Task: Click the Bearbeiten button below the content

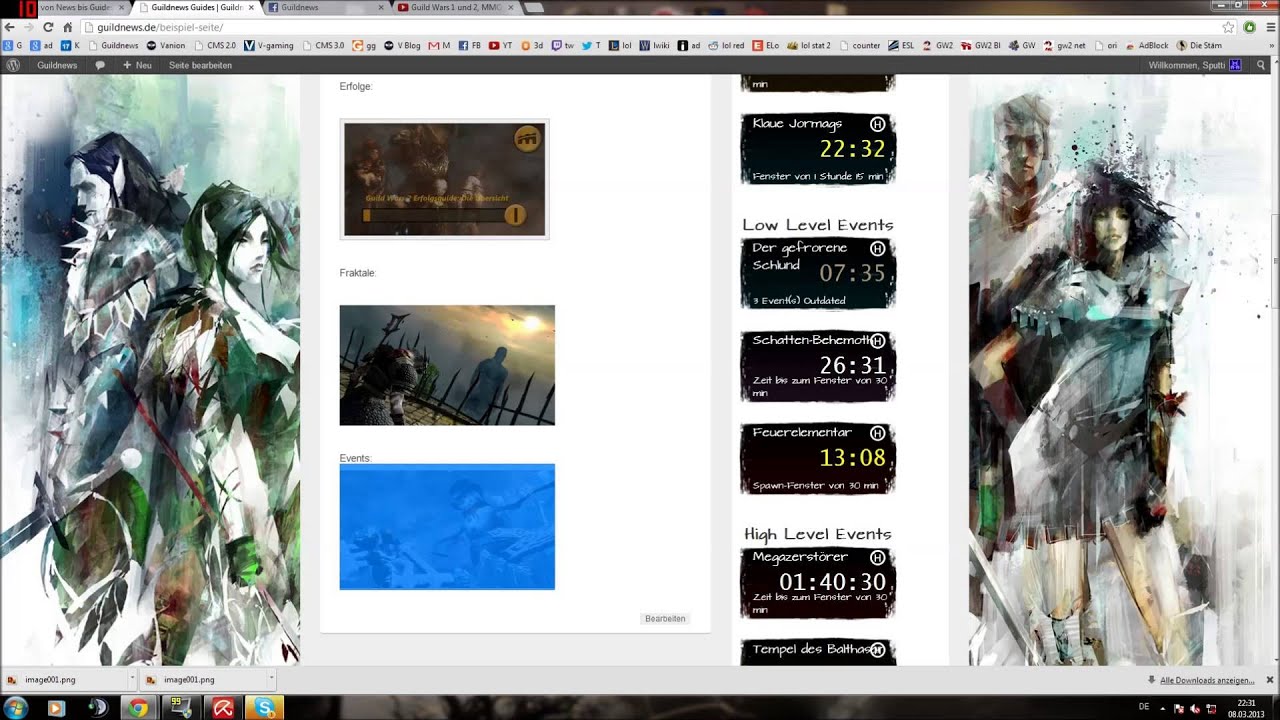Action: click(665, 619)
